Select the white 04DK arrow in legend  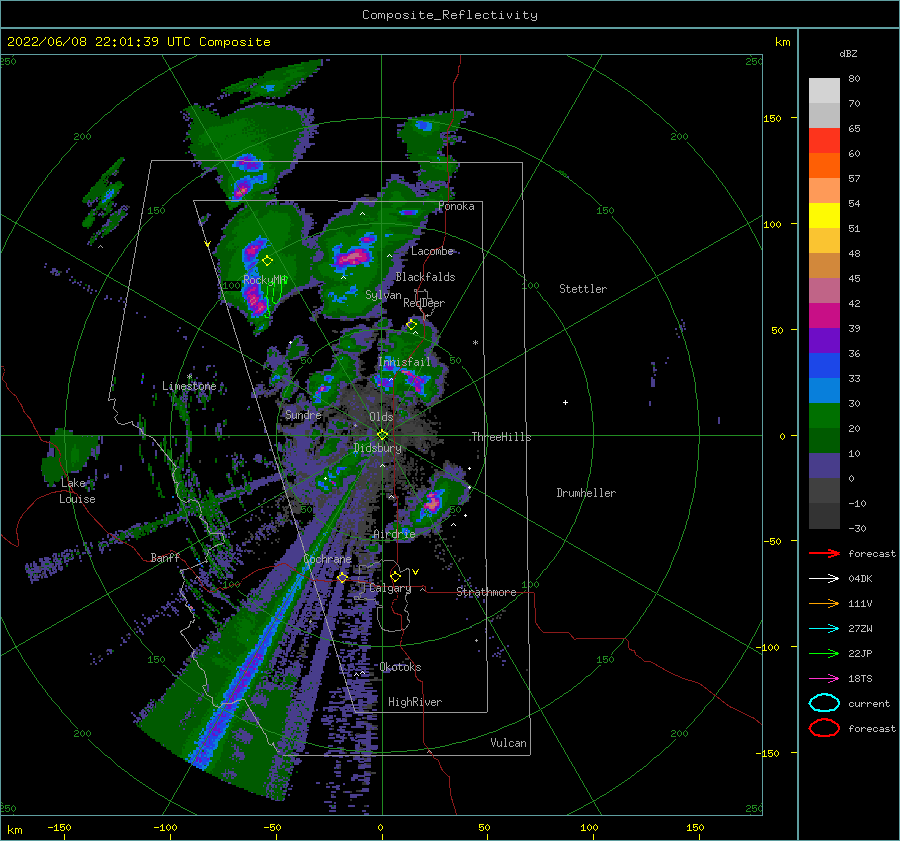824,578
